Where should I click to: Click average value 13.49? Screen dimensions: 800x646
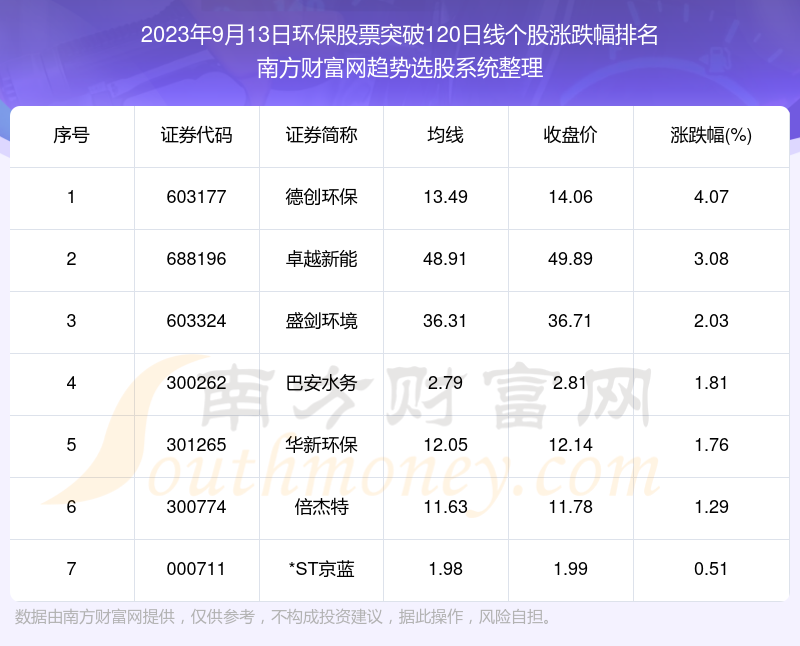[x=445, y=197]
